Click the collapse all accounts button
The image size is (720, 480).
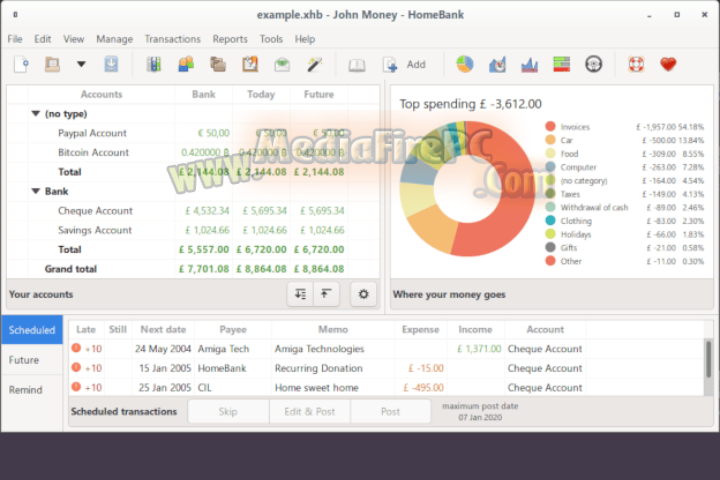[x=326, y=294]
